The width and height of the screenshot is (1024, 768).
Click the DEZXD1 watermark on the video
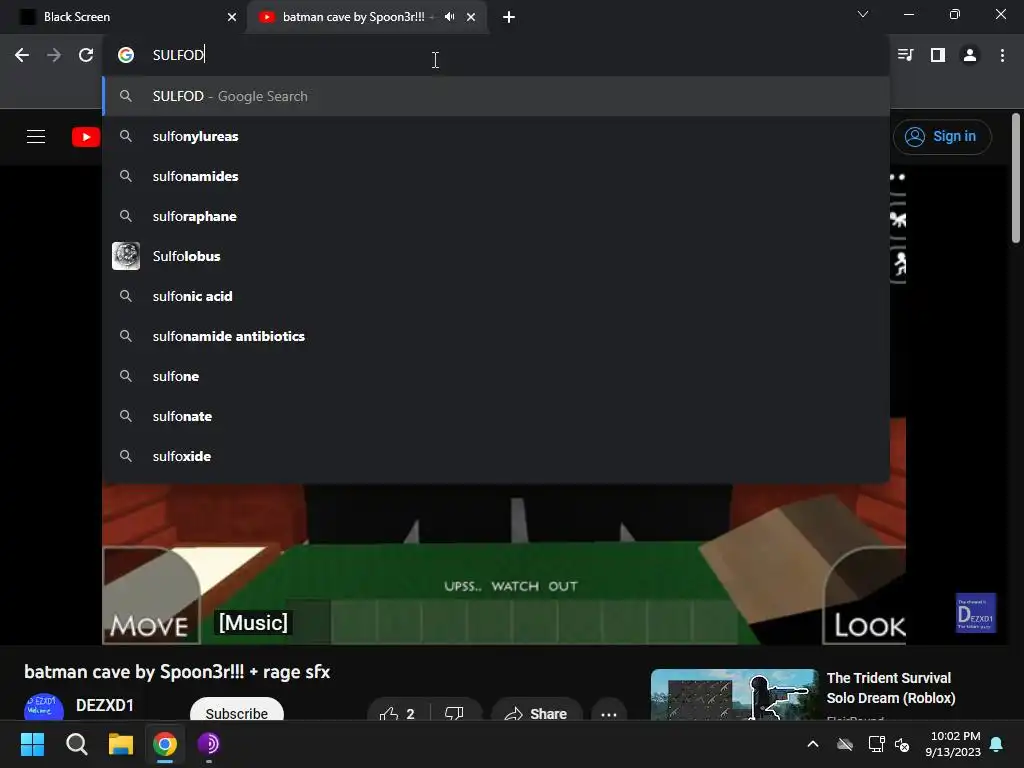(976, 613)
